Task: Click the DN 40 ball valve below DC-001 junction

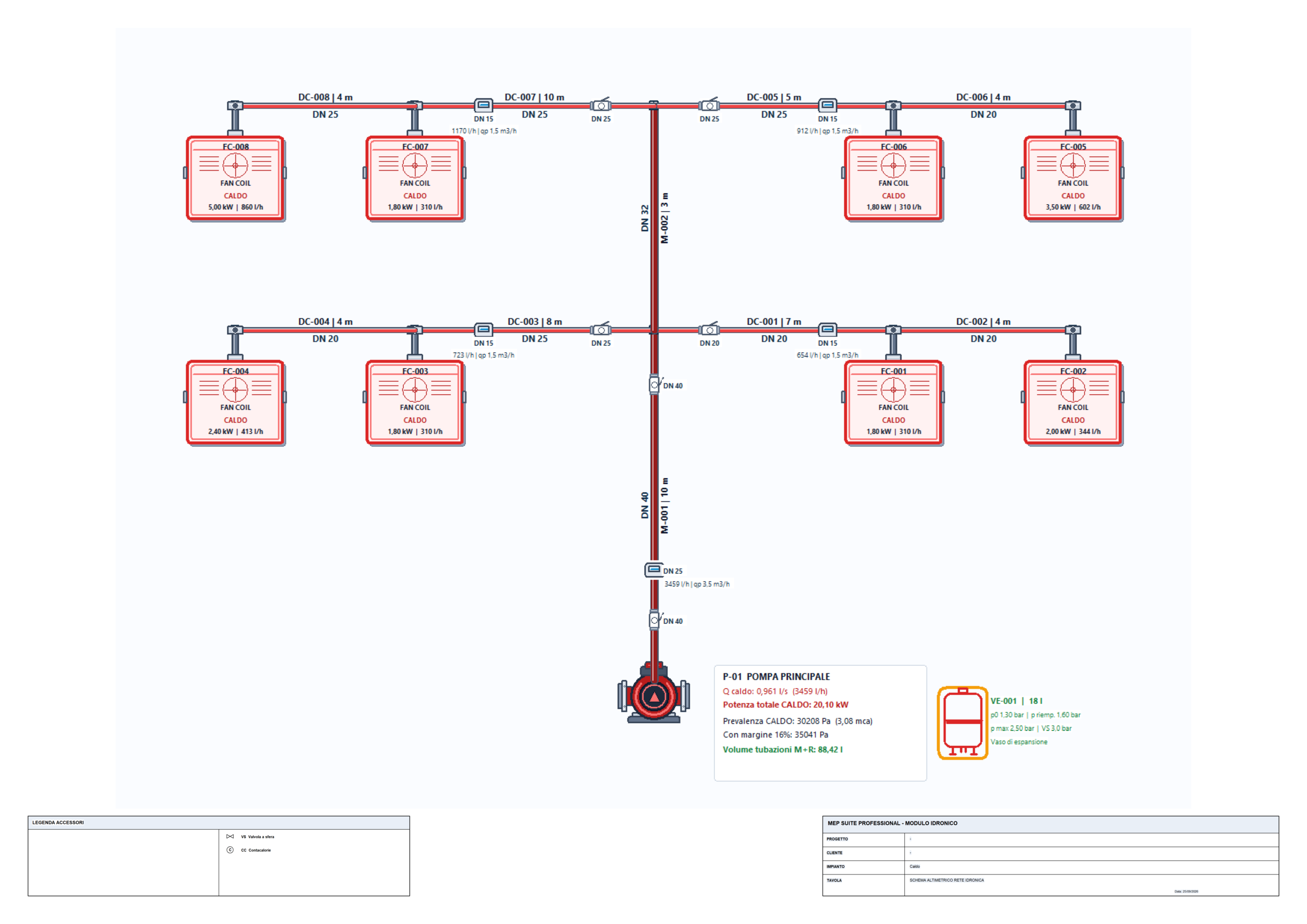Action: 655,384
